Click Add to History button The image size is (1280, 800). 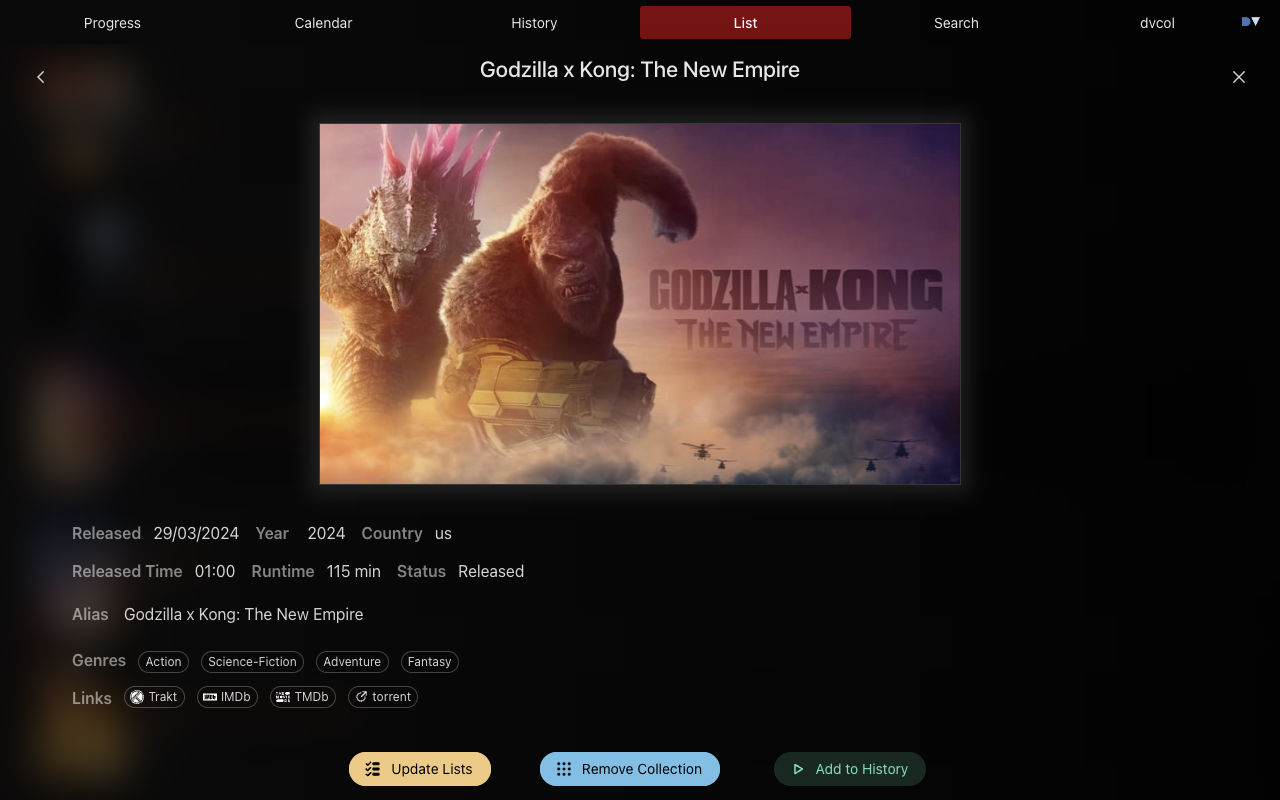850,769
